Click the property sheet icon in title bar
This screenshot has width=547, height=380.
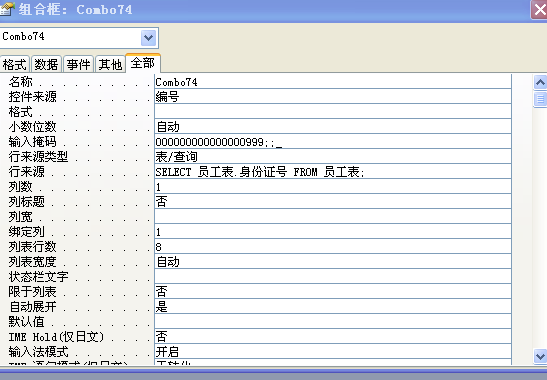(x=7, y=9)
